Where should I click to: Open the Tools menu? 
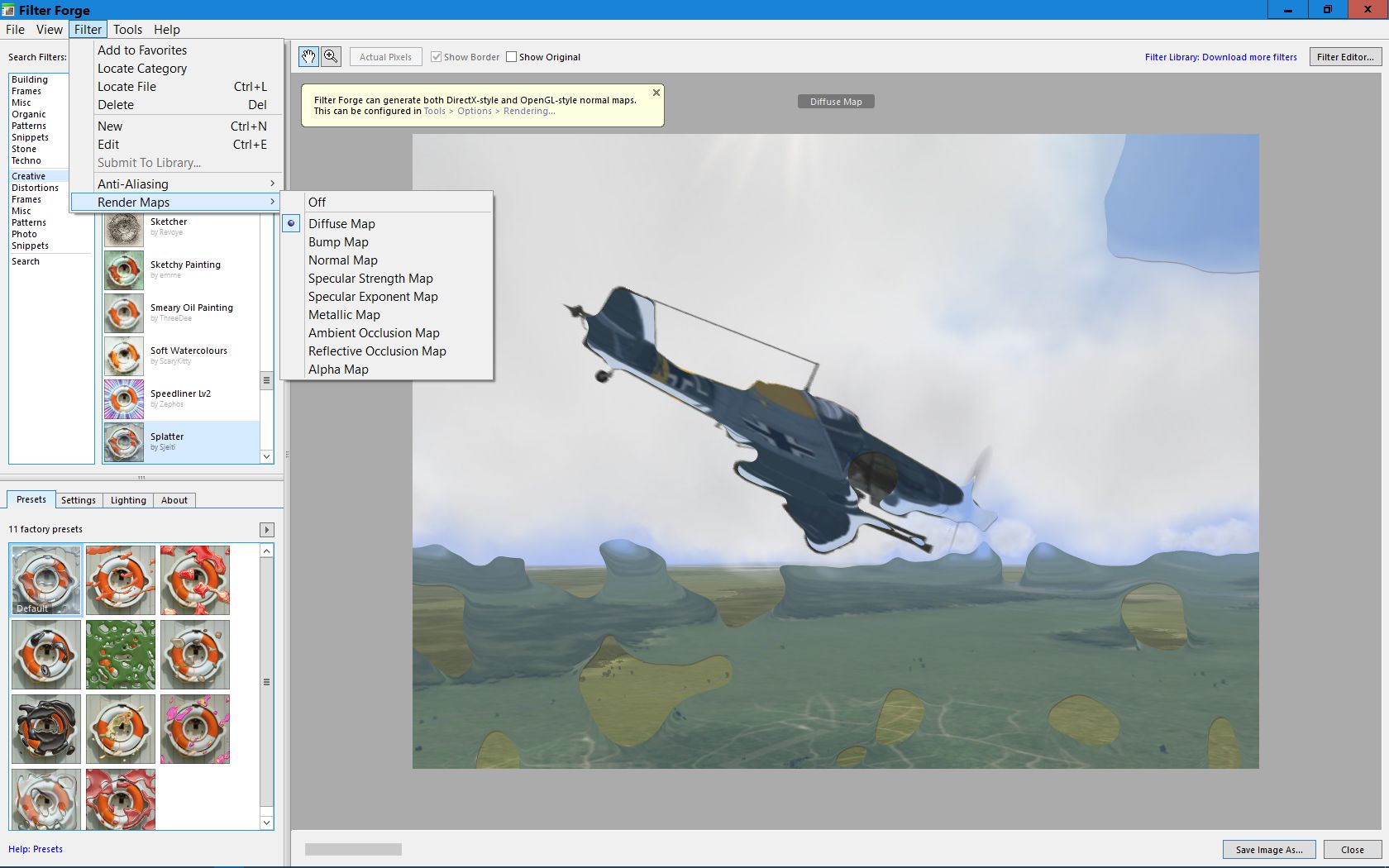pyautogui.click(x=127, y=30)
